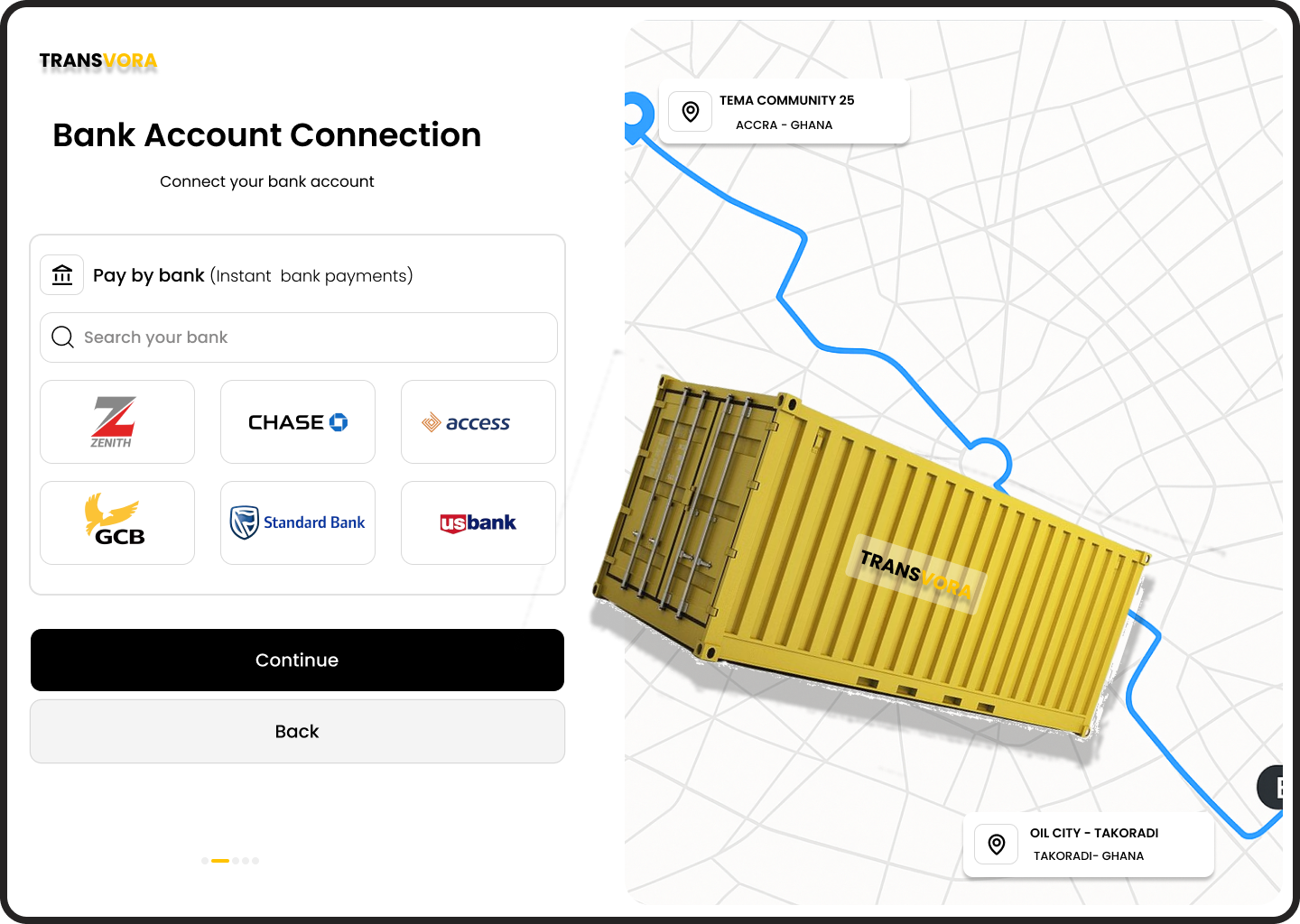
Task: Click the Oil City Takoradi location pin
Action: (x=996, y=844)
